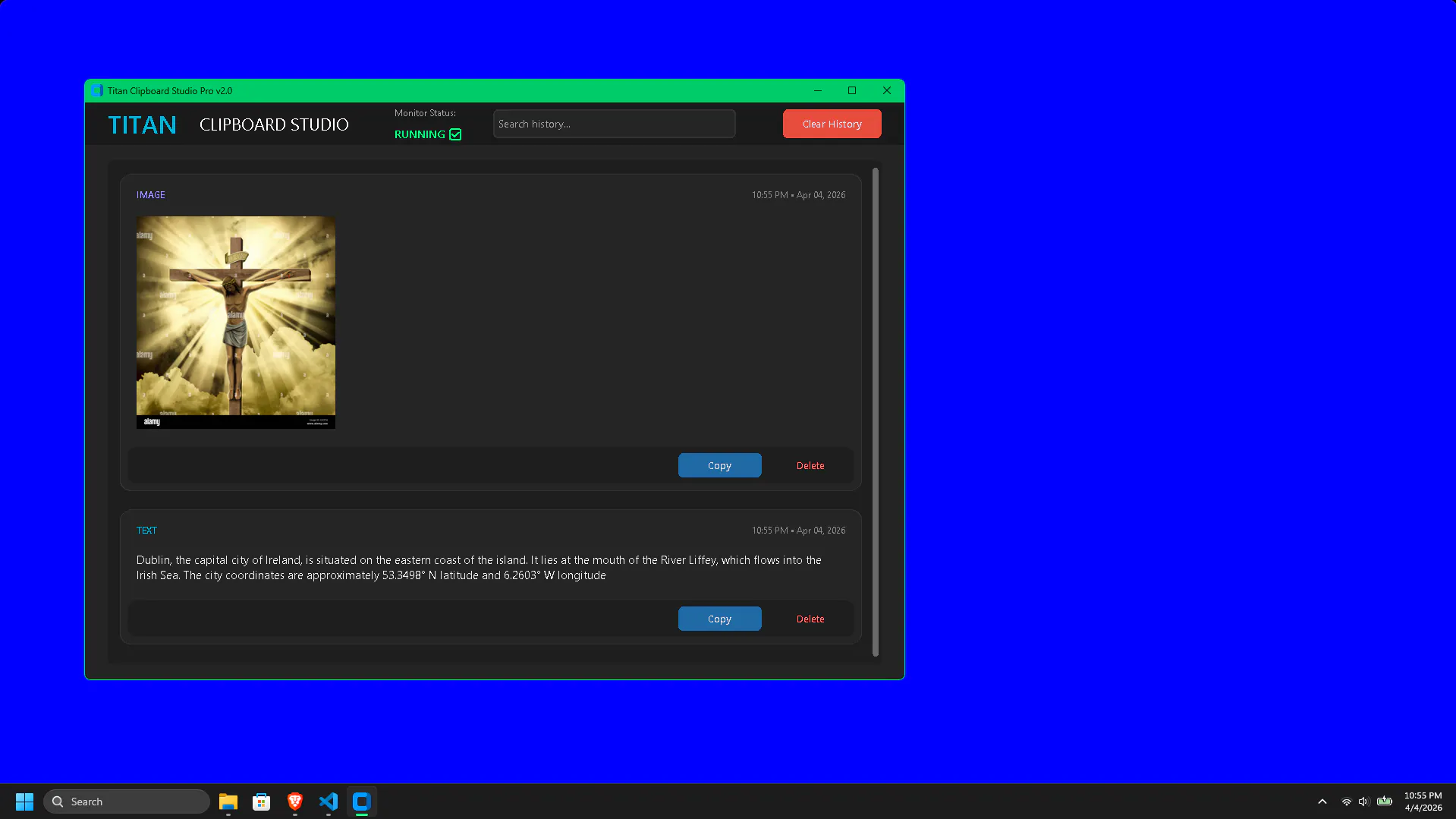Copy the IMAGE clipboard entry
Screen dimensions: 1456x819
click(x=720, y=465)
